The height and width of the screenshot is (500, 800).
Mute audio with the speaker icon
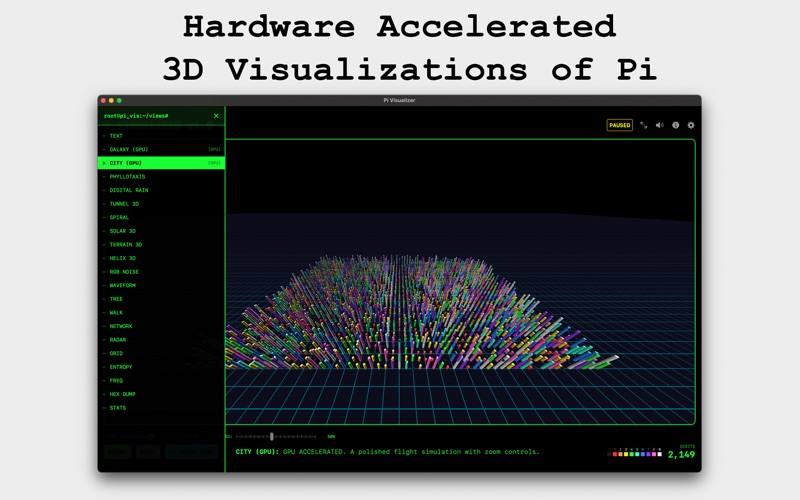pyautogui.click(x=660, y=125)
